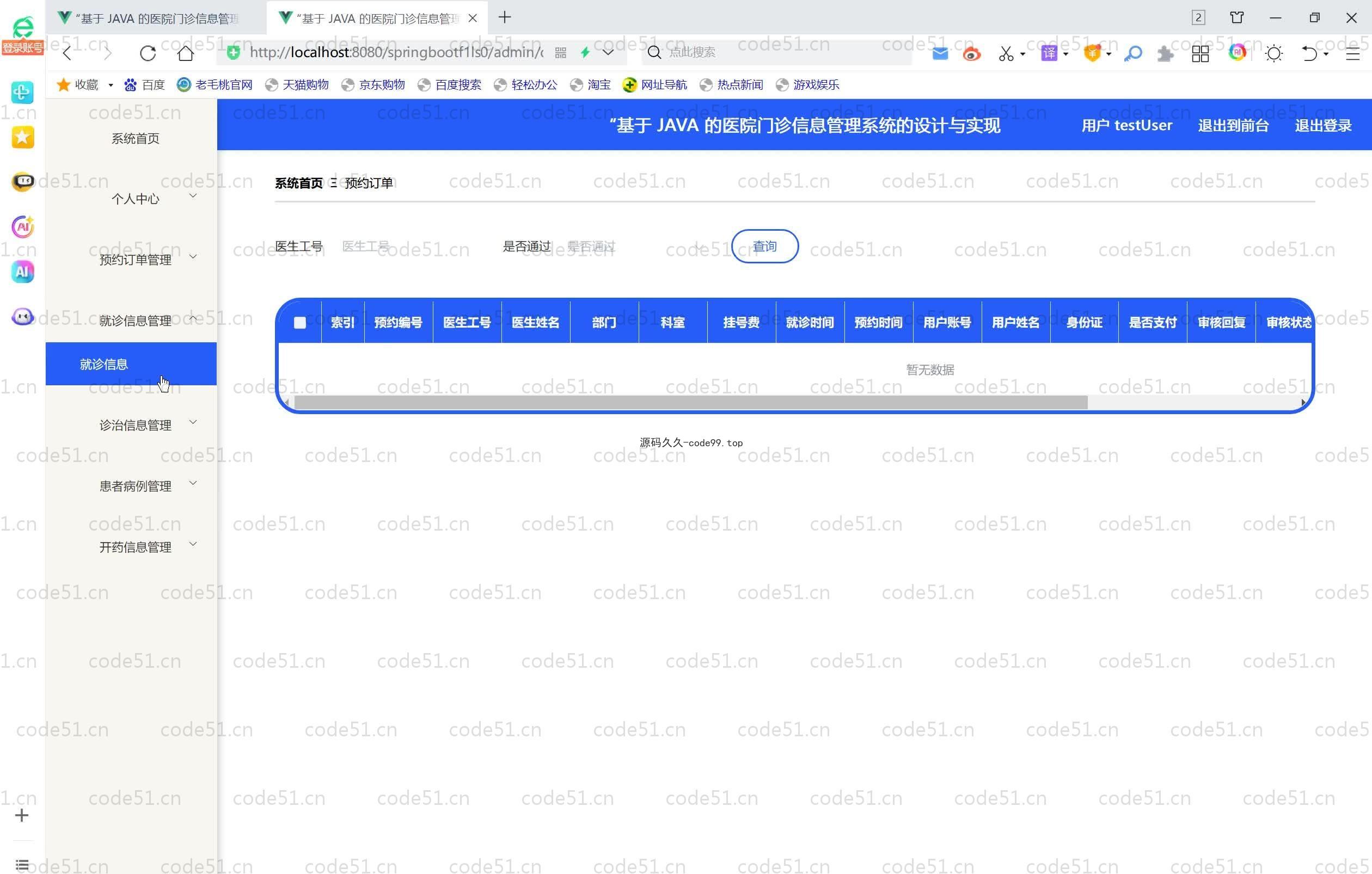Open the 热点新闻 bookmark
The width and height of the screenshot is (1372, 874).
point(732,85)
